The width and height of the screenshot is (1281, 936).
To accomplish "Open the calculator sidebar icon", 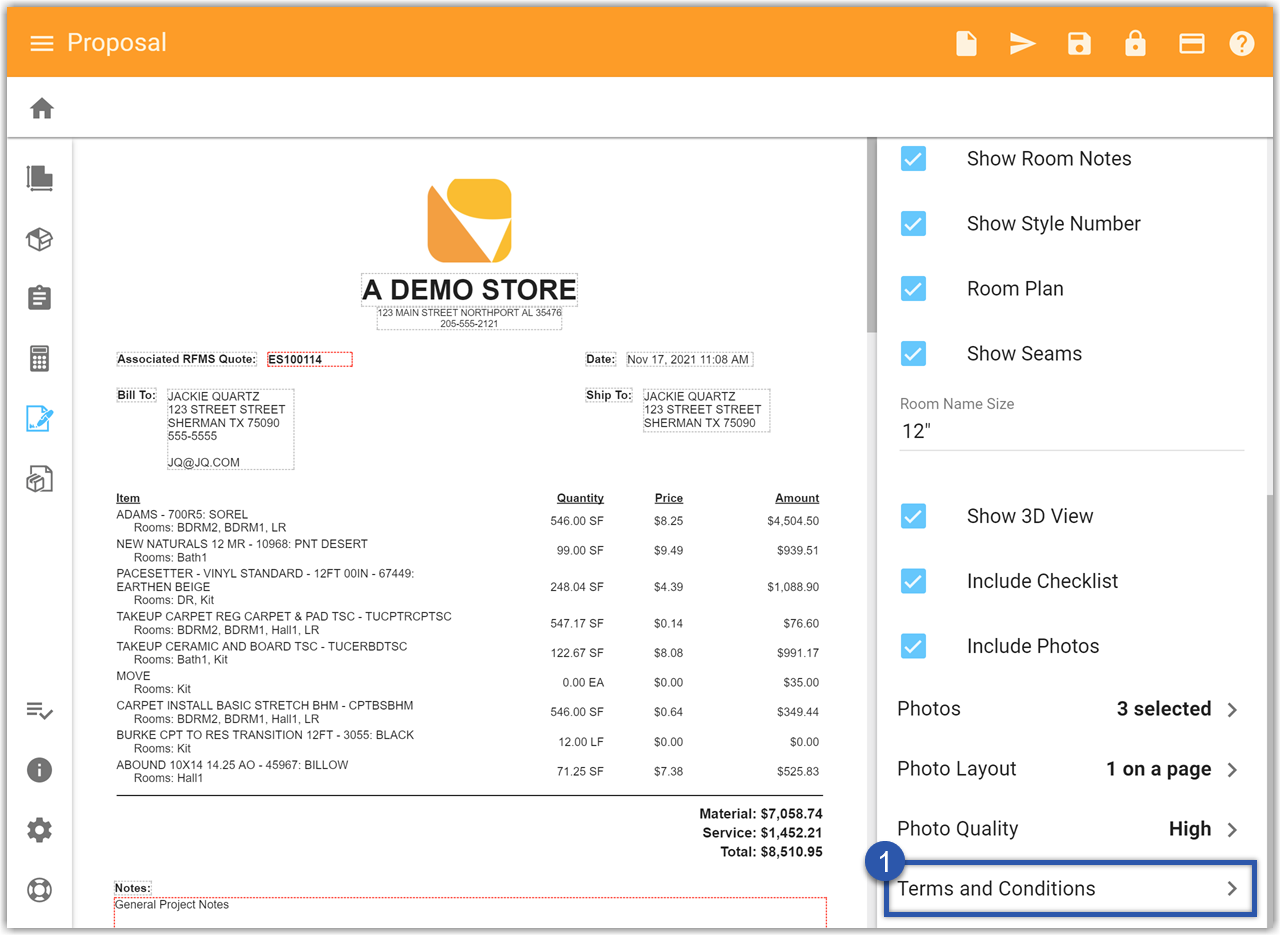I will pyautogui.click(x=39, y=358).
